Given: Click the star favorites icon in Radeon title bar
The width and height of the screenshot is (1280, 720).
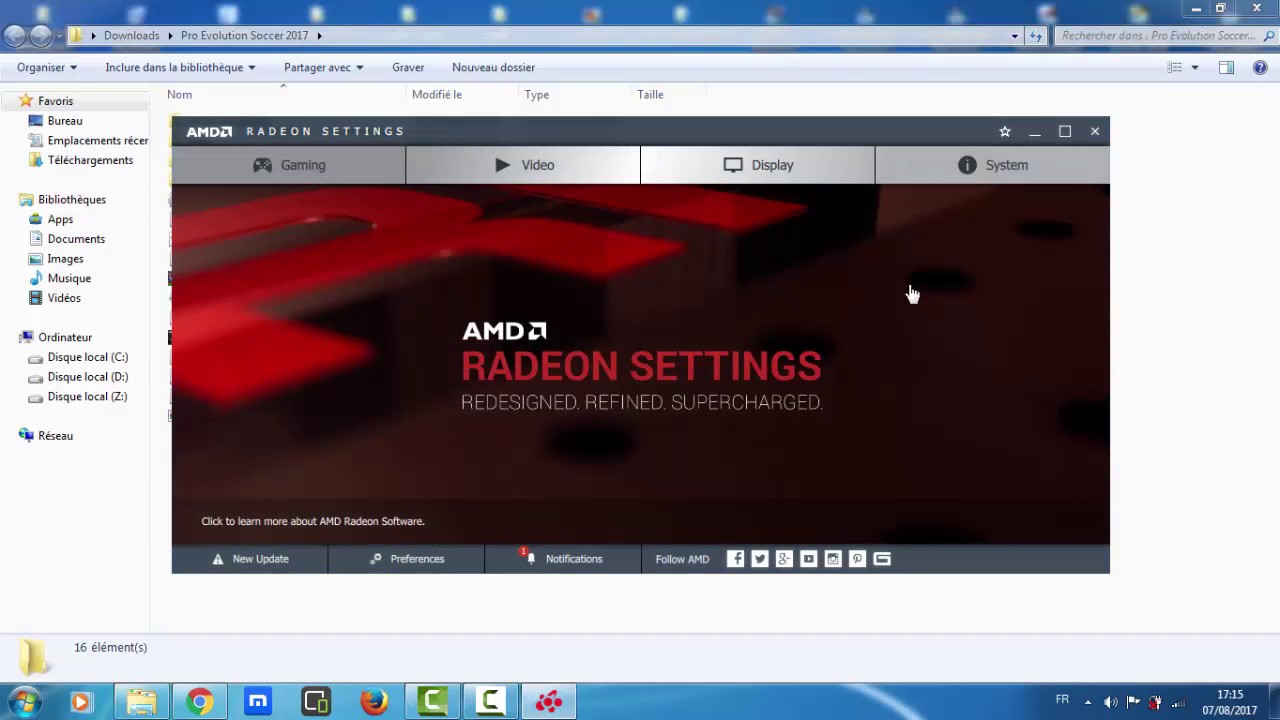Looking at the screenshot, I should (x=1005, y=131).
